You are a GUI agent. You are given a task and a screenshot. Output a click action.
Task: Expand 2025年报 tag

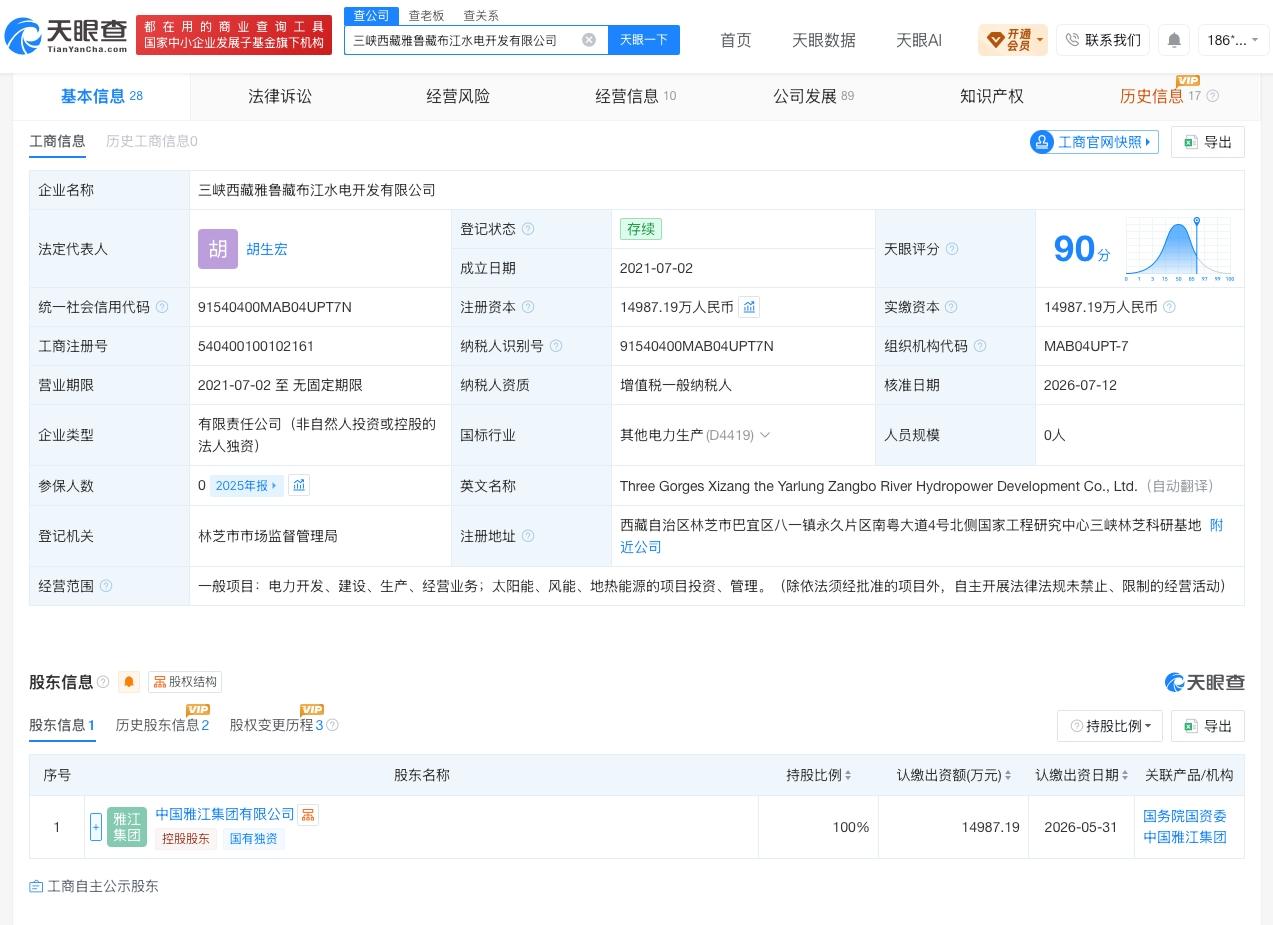[x=246, y=485]
